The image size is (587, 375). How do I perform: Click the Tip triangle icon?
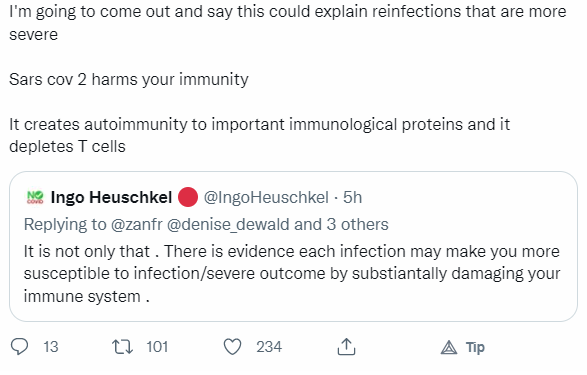(449, 348)
